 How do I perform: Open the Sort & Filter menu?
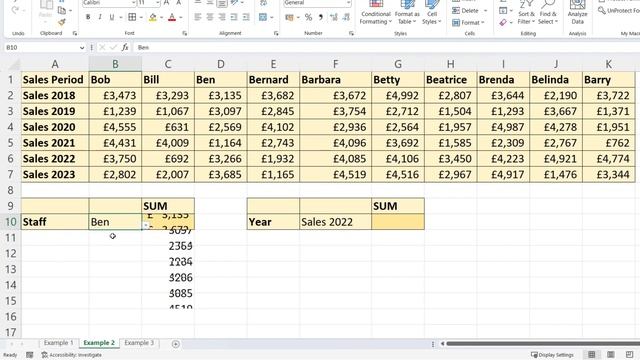(x=526, y=13)
